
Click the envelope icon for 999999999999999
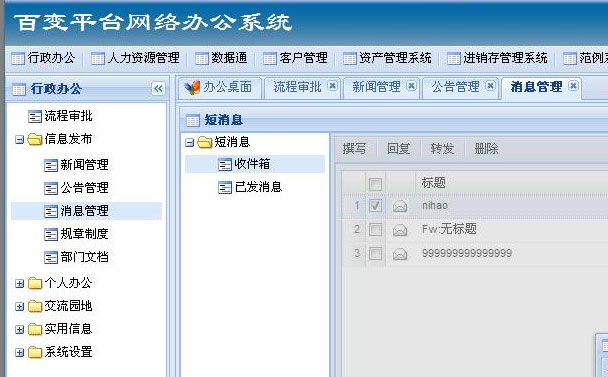point(400,254)
